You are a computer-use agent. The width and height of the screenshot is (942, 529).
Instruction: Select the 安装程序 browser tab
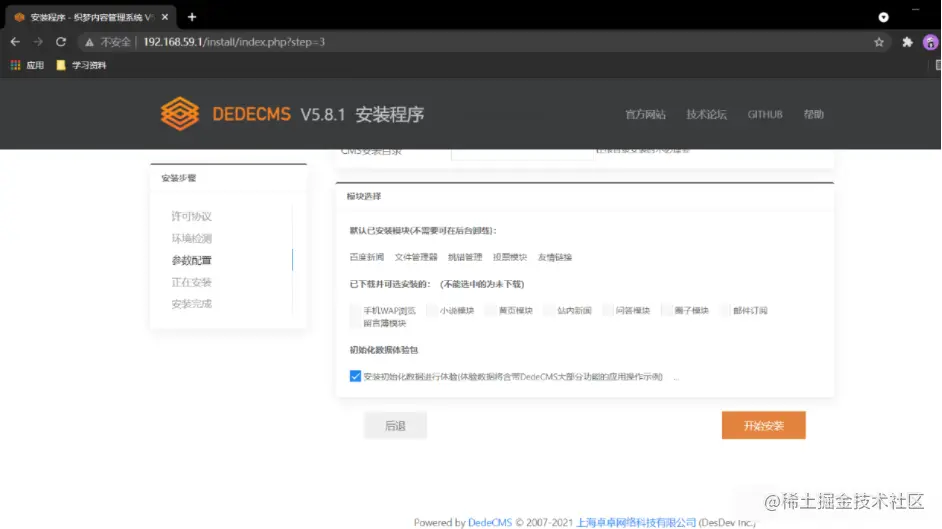90,17
